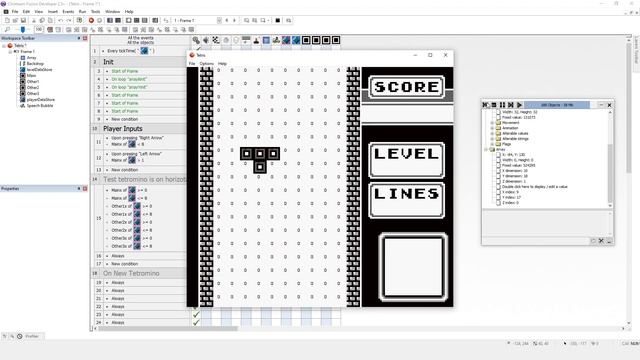Collapse Frame 1 node in workspace tree
The height and width of the screenshot is (360, 640).
point(10,52)
